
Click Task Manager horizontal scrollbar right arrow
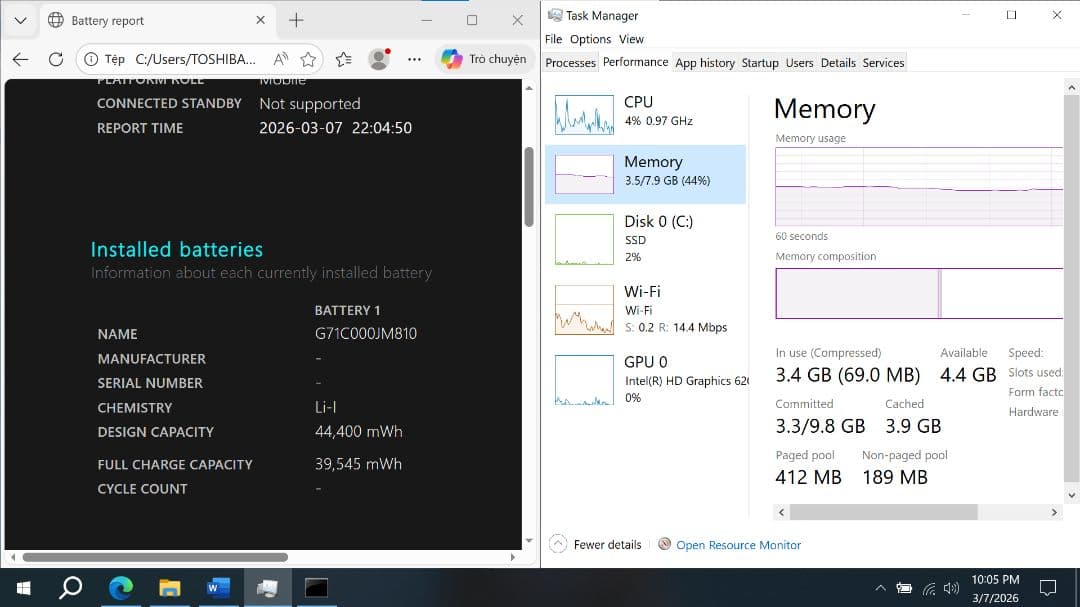(1054, 512)
